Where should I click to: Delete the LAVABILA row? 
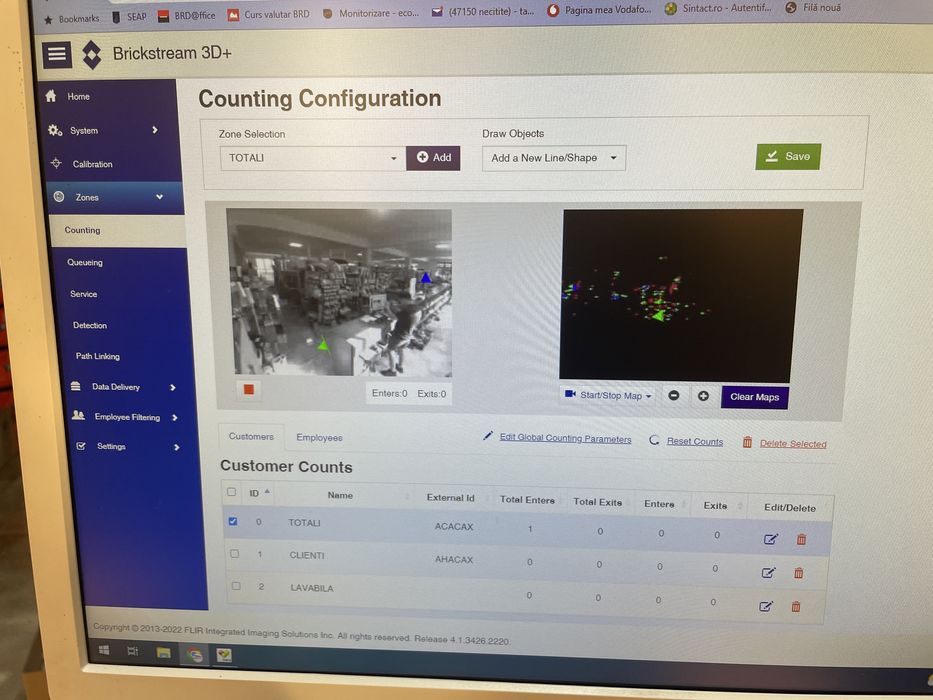click(796, 607)
